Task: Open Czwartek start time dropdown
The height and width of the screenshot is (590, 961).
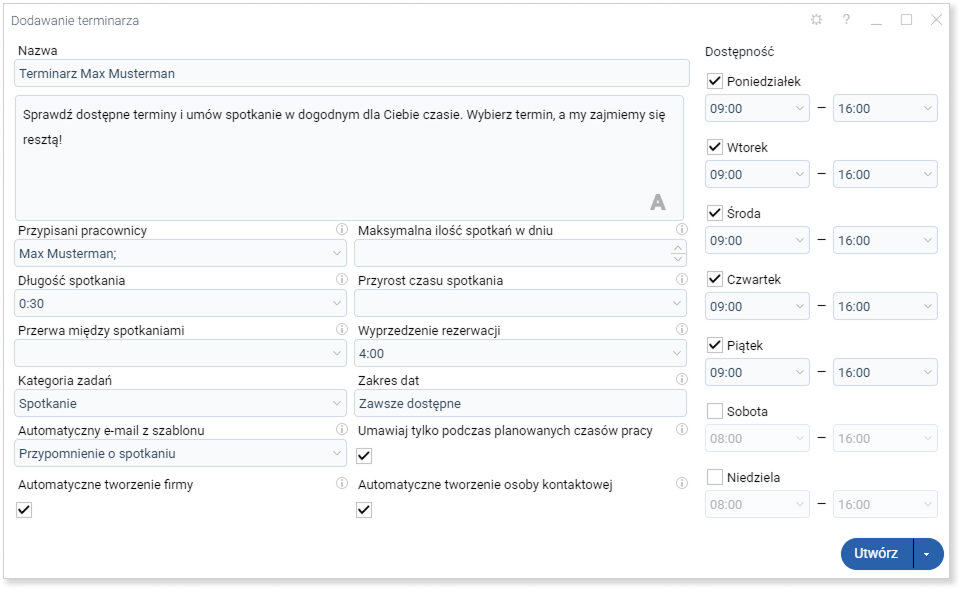Action: point(757,306)
